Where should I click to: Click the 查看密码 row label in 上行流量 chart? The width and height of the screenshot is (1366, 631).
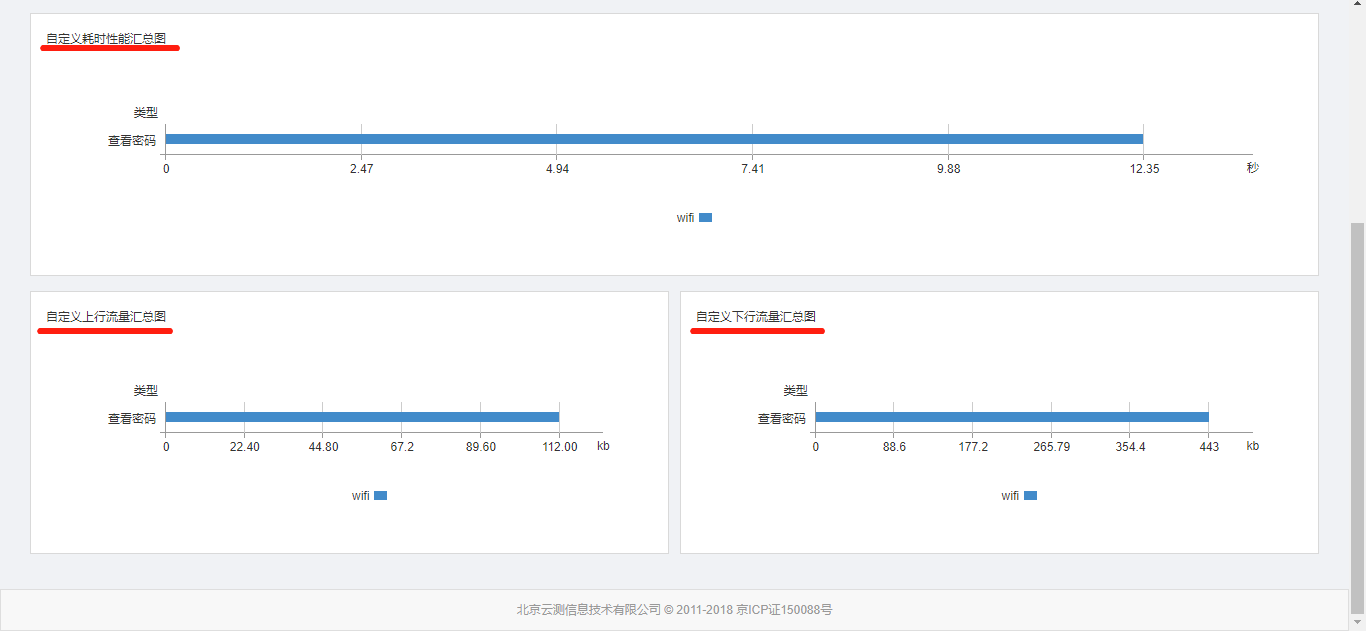[132, 419]
